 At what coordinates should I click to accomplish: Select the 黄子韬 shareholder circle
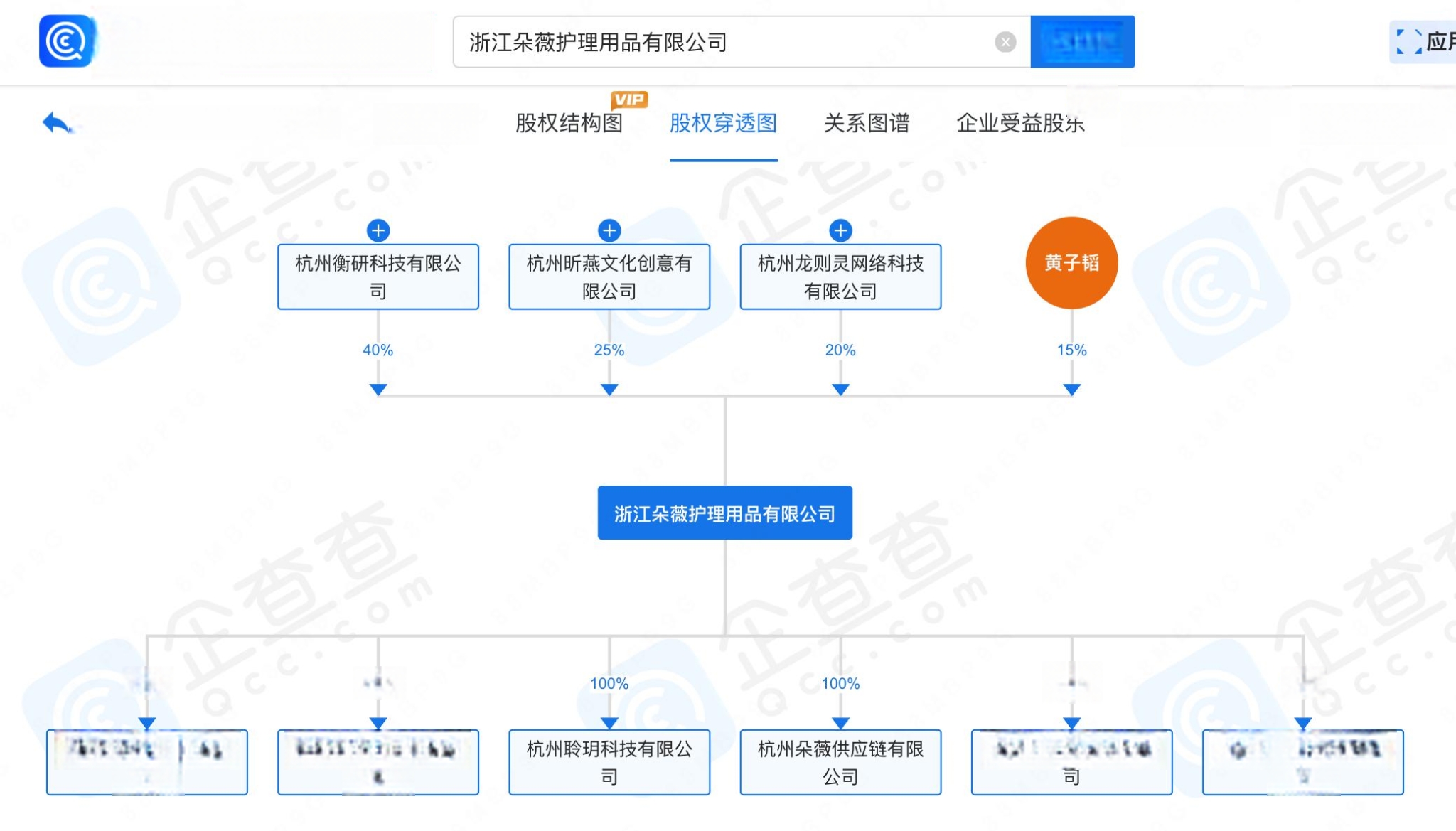pyautogui.click(x=1071, y=262)
